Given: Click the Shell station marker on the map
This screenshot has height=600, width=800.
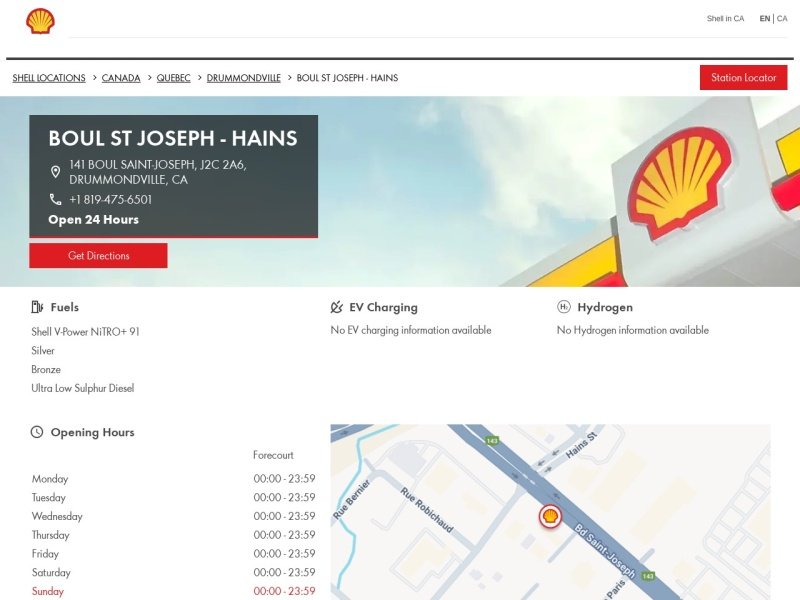Looking at the screenshot, I should pyautogui.click(x=551, y=517).
